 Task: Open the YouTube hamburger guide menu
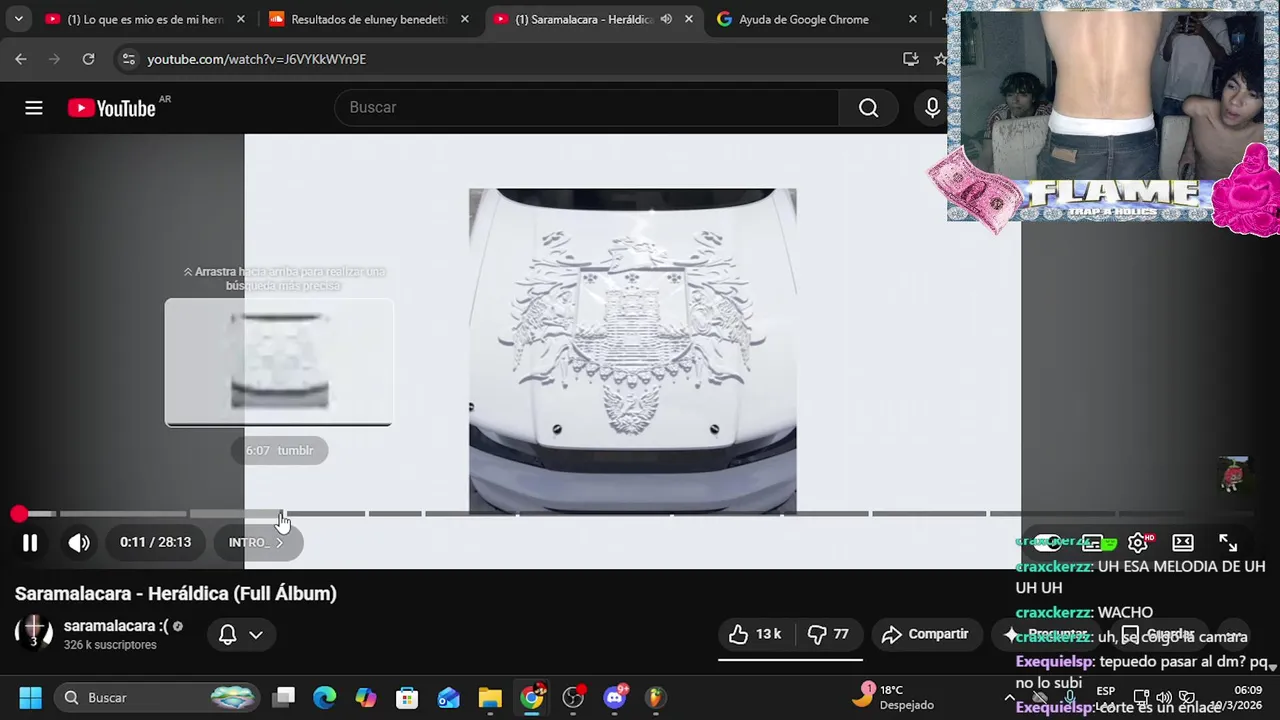[x=34, y=108]
